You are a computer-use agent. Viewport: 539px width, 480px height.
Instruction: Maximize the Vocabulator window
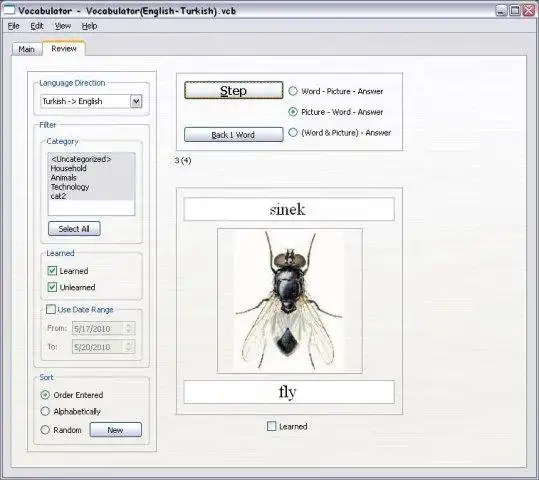(x=515, y=10)
